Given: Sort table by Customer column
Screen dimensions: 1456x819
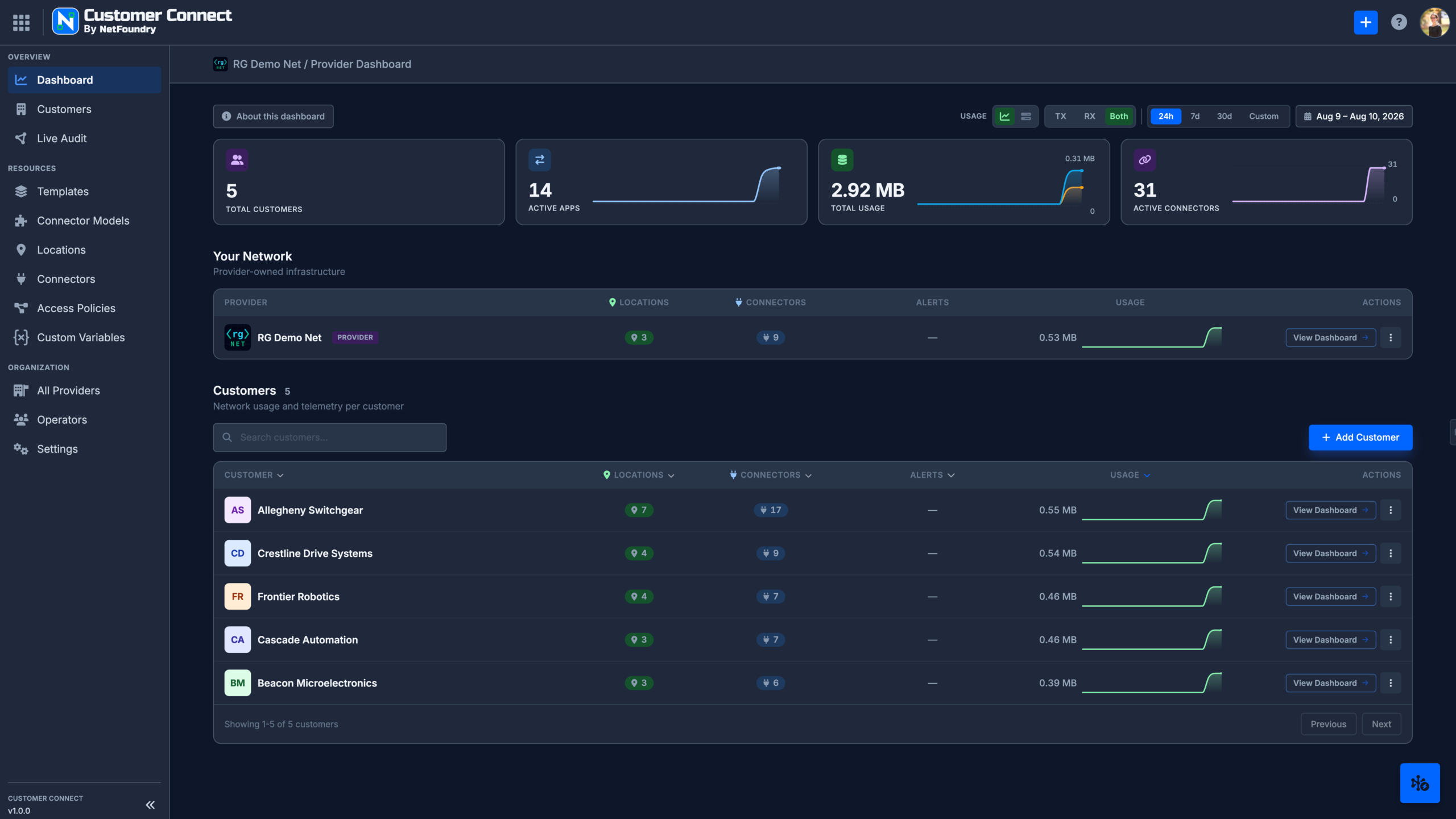Looking at the screenshot, I should point(254,475).
